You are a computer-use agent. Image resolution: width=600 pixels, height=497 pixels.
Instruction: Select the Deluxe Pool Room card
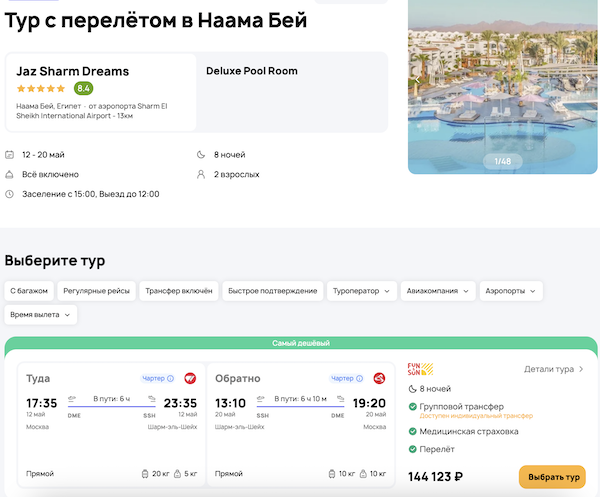(x=292, y=93)
